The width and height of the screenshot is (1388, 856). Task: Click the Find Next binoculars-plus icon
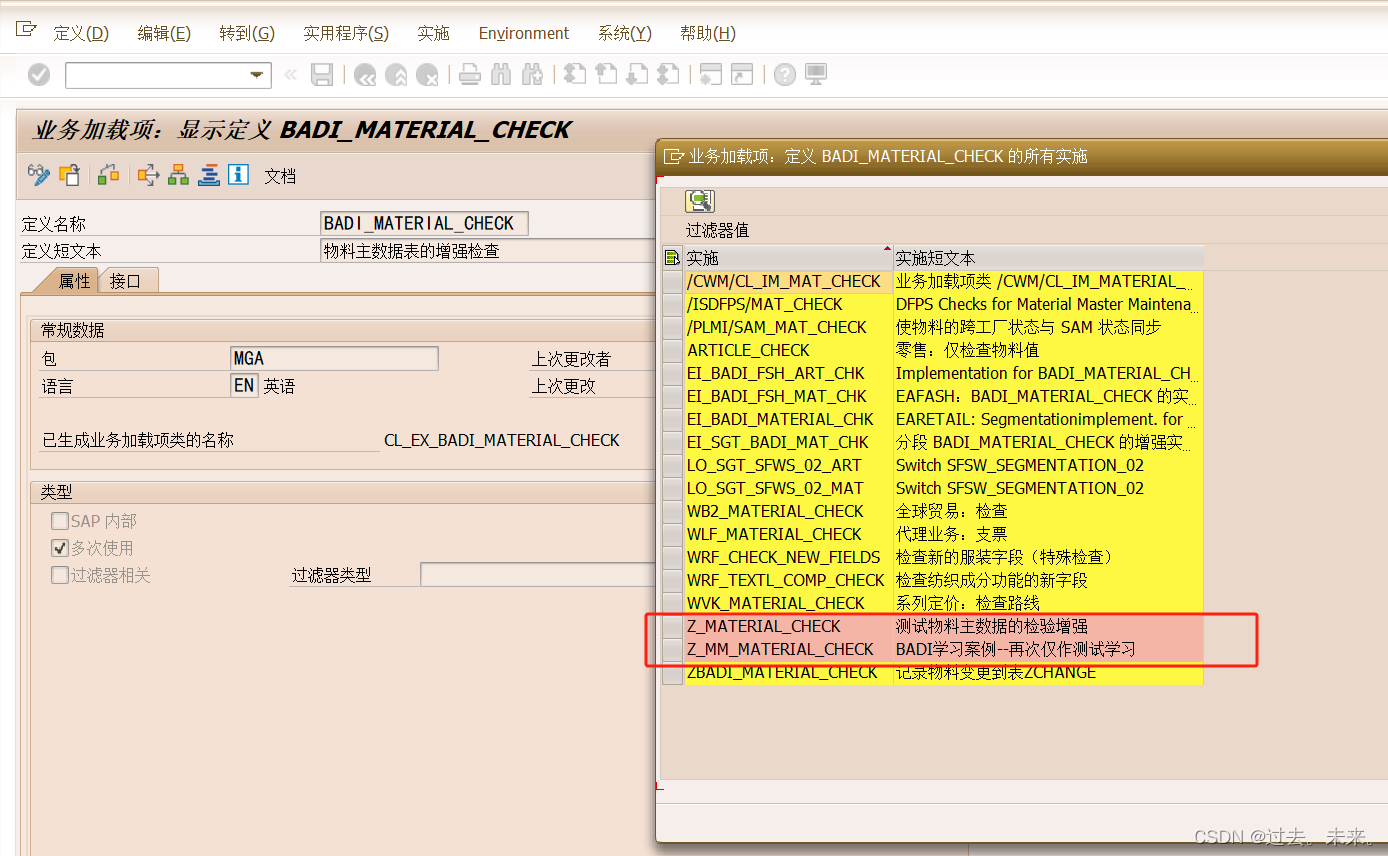(x=532, y=75)
